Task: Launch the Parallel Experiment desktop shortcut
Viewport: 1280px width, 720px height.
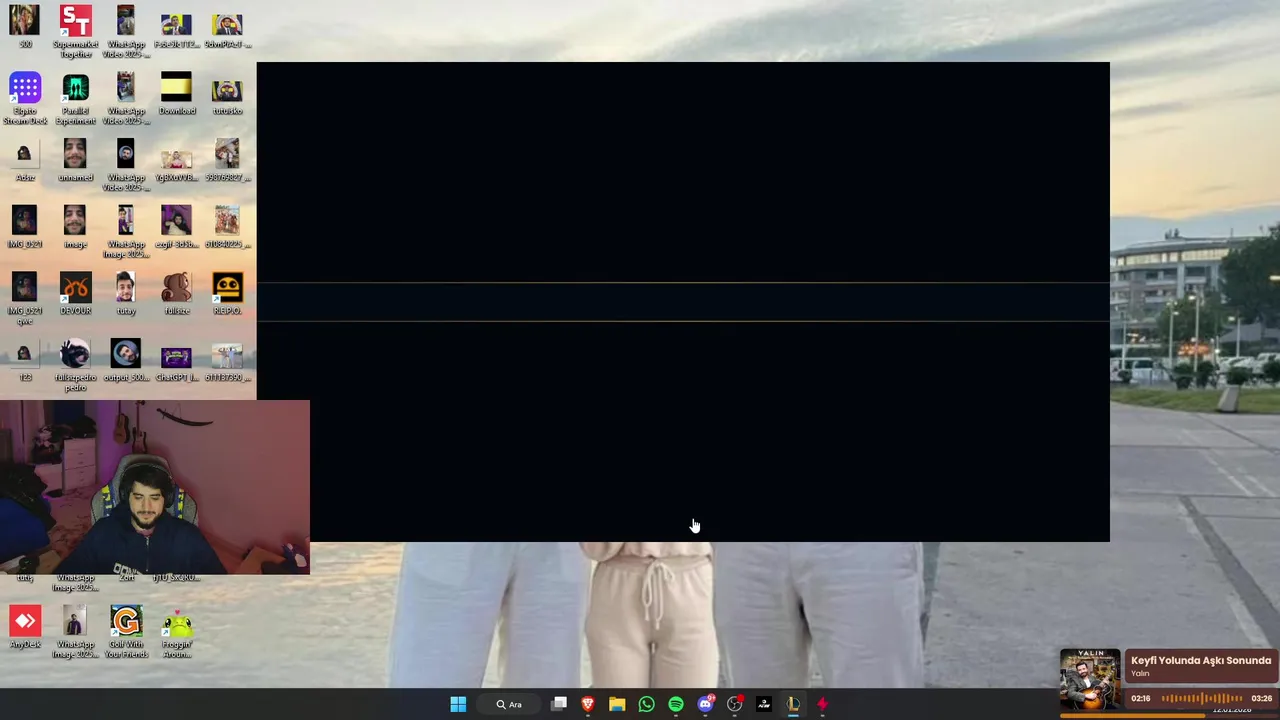Action: [75, 98]
